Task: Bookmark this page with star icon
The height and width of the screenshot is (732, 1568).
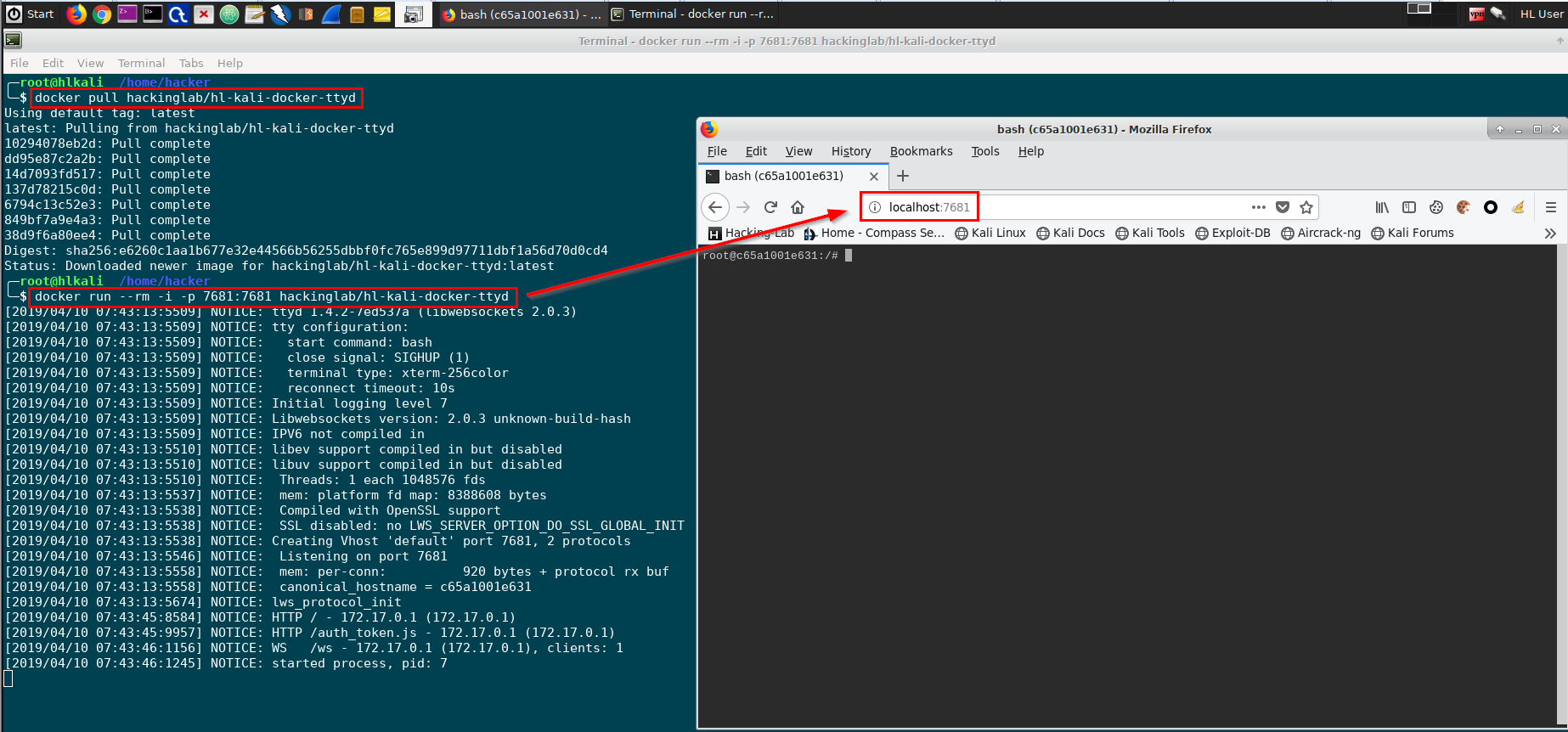Action: 1306,207
